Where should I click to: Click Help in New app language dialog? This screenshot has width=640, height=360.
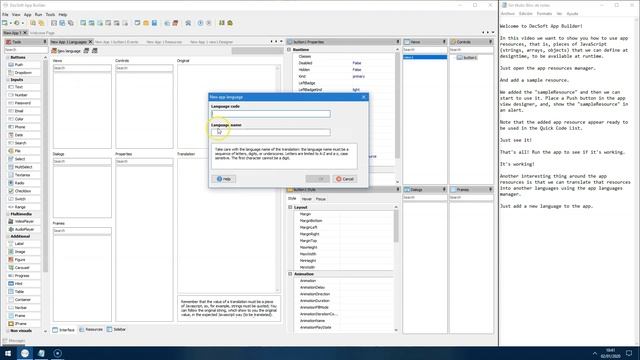(x=224, y=179)
